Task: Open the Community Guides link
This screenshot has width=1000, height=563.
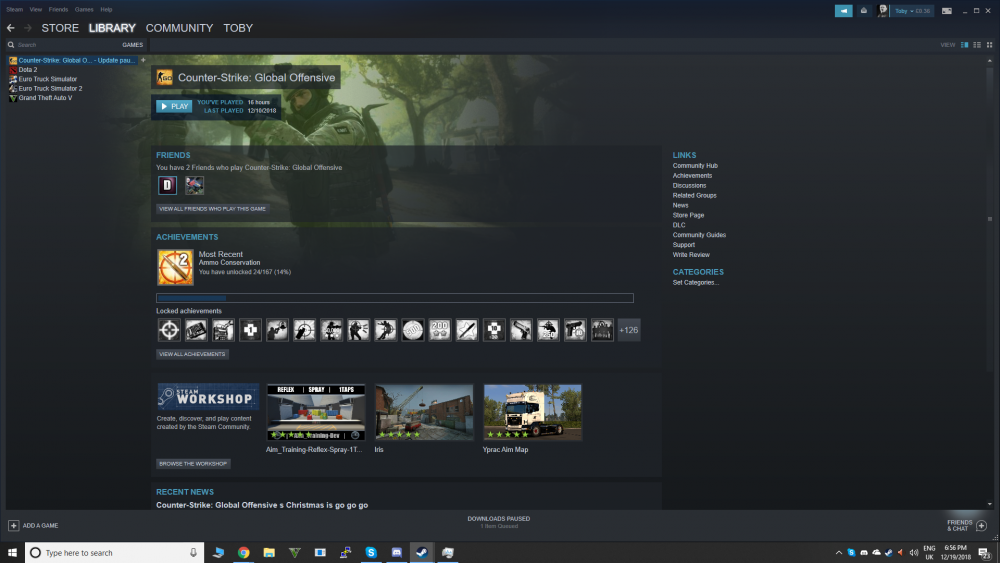Action: (x=699, y=235)
